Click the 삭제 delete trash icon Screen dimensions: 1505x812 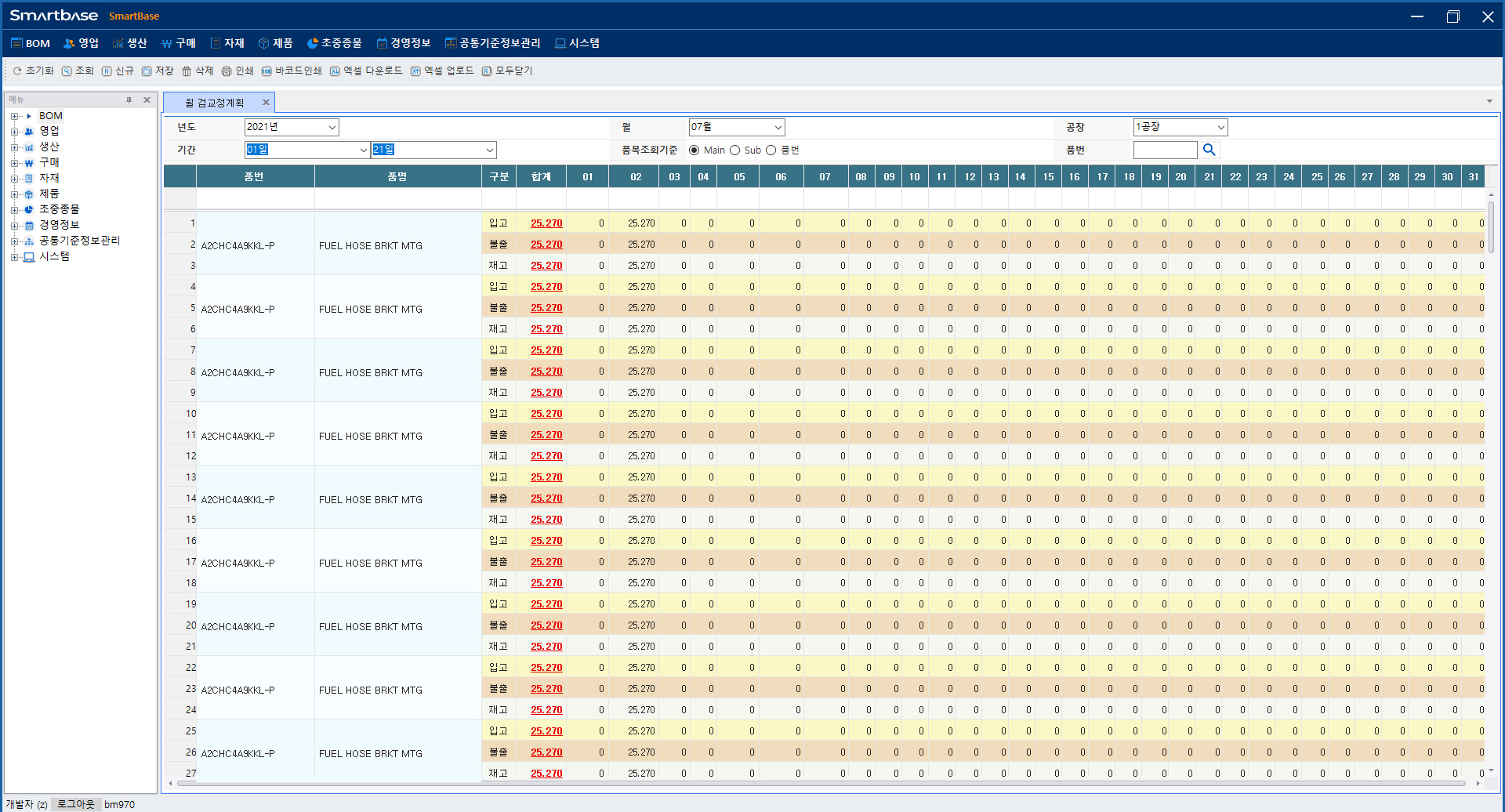pyautogui.click(x=187, y=71)
